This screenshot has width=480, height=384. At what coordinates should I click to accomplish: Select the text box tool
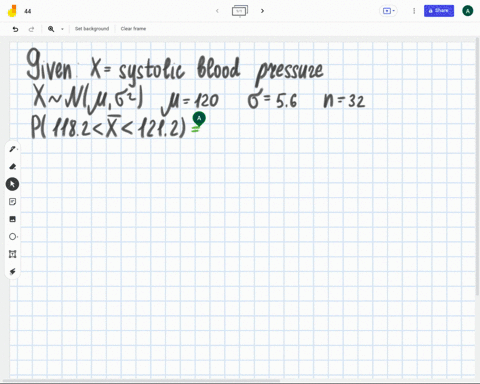pos(13,254)
